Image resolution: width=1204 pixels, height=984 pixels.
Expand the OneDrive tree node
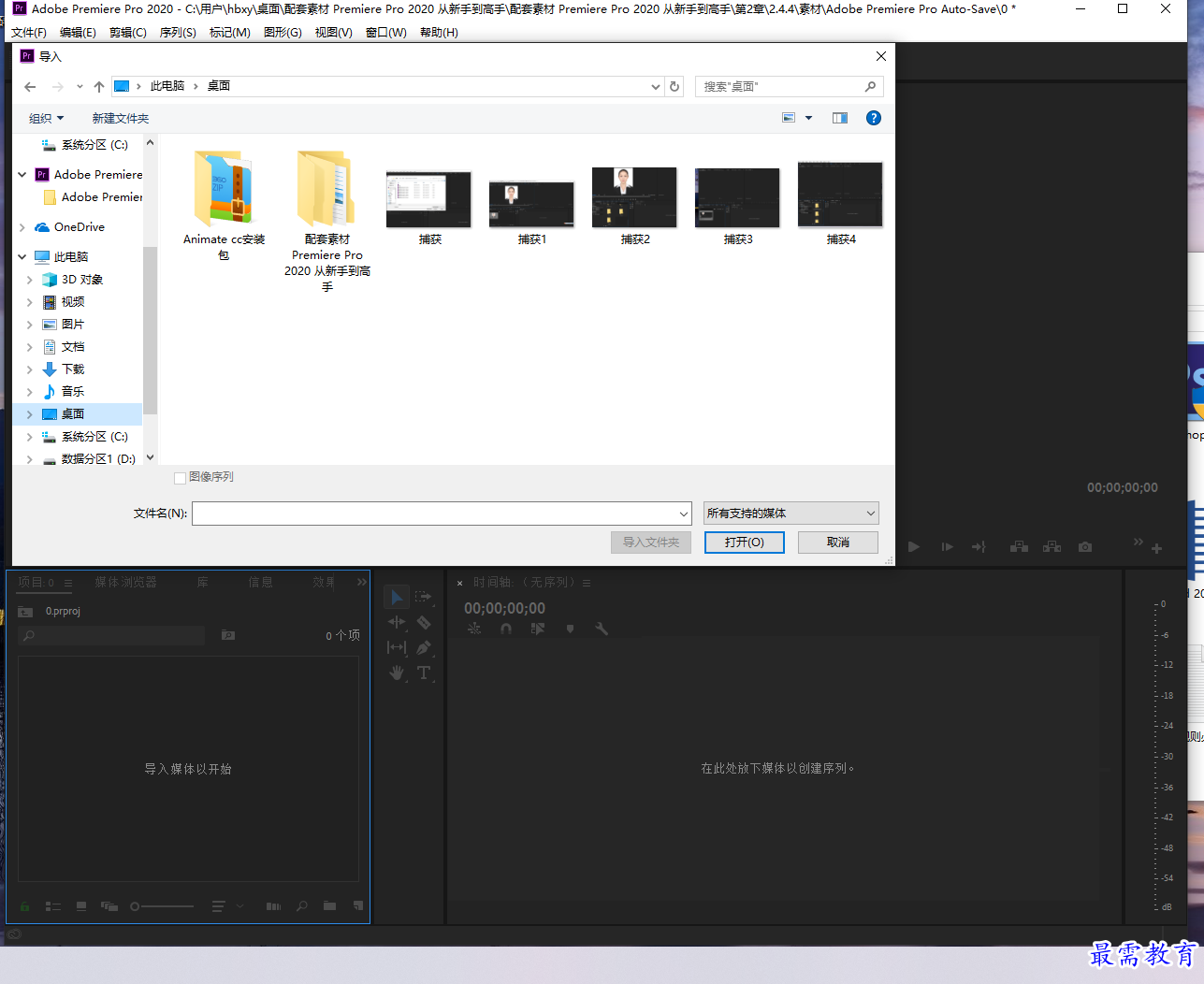click(22, 227)
